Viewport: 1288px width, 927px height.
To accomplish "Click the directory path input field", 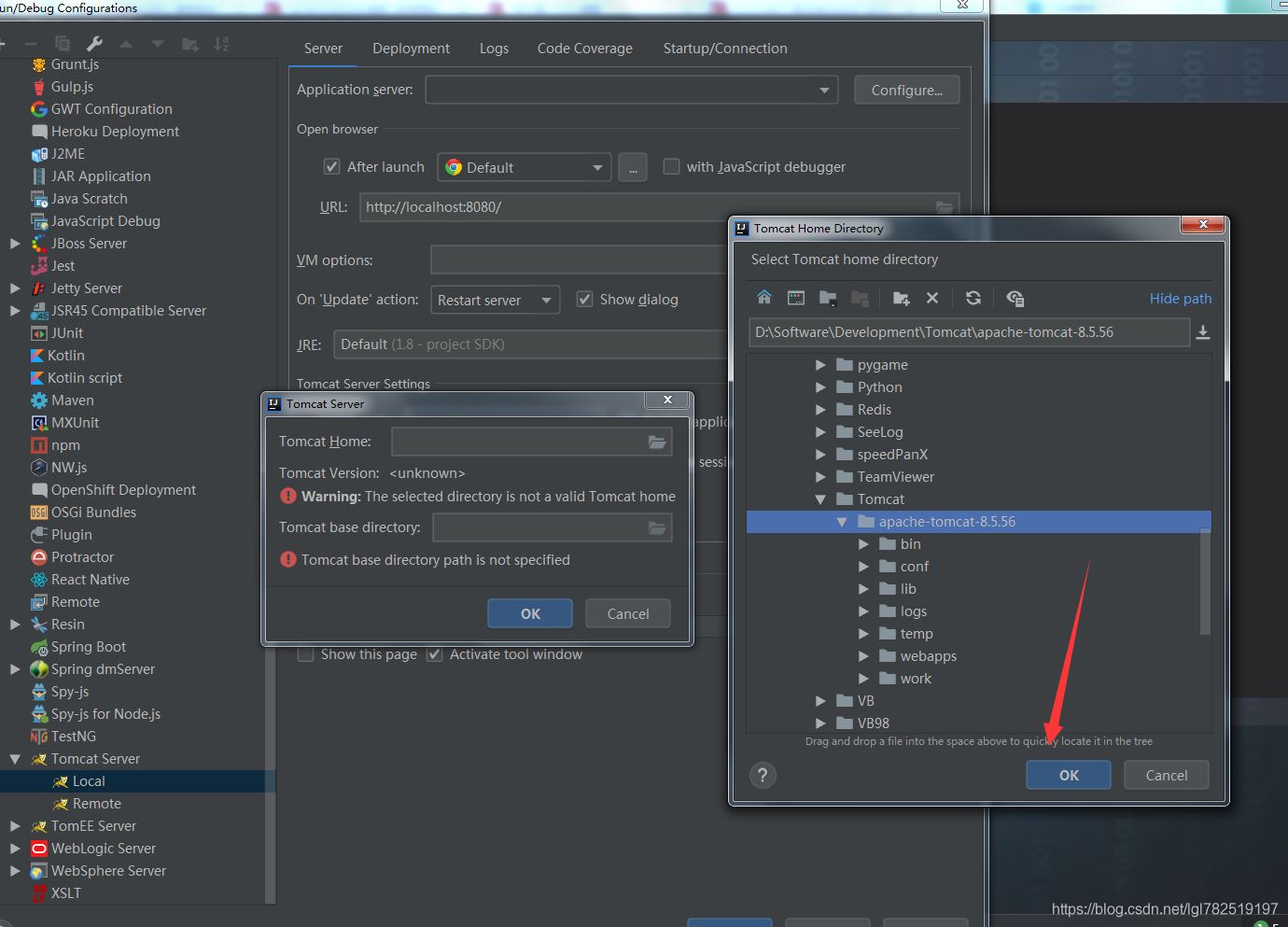I will [x=967, y=332].
